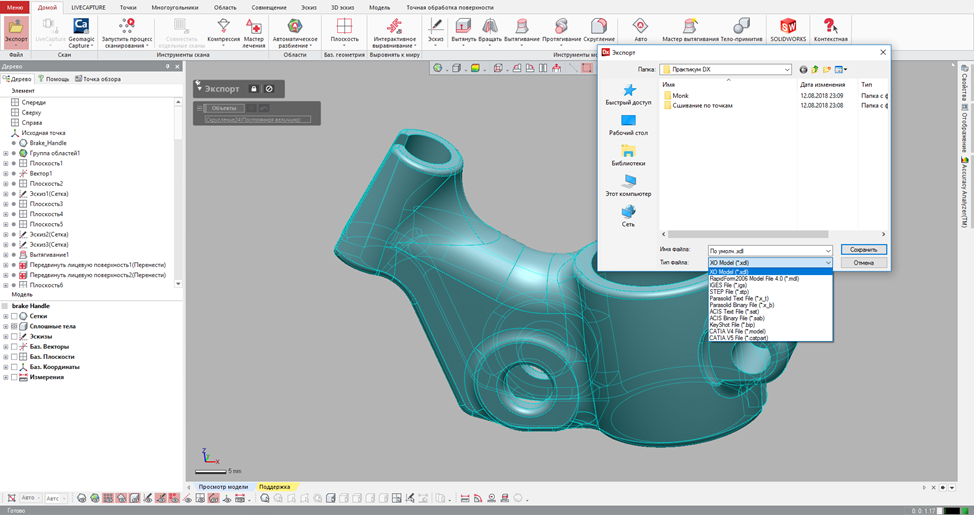
Task: Select the Эскиз tool
Action: point(436,30)
